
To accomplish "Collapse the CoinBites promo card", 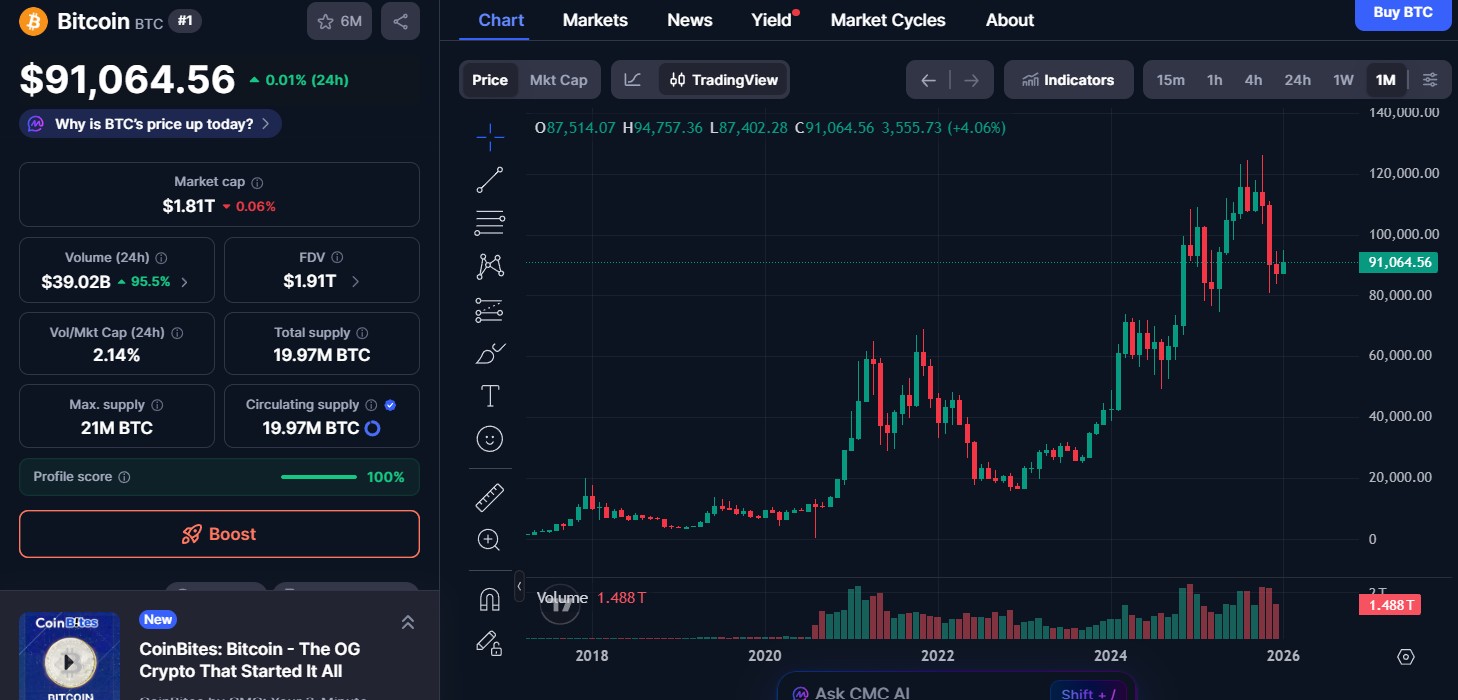I will [407, 621].
